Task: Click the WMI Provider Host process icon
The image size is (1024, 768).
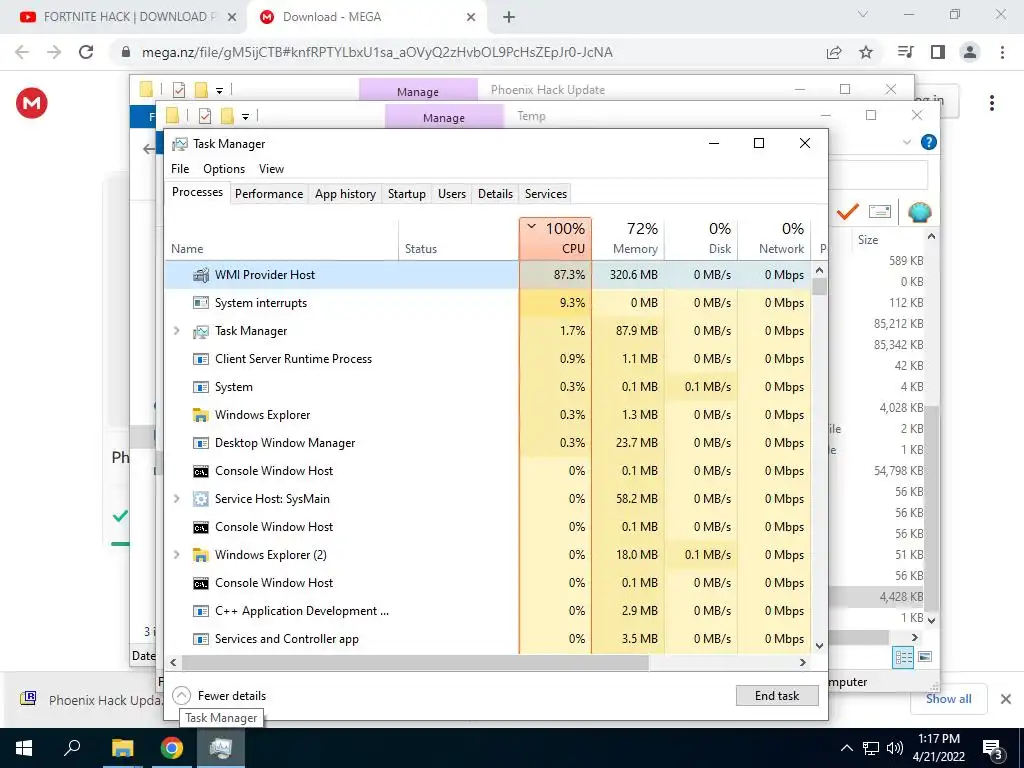Action: coord(200,275)
